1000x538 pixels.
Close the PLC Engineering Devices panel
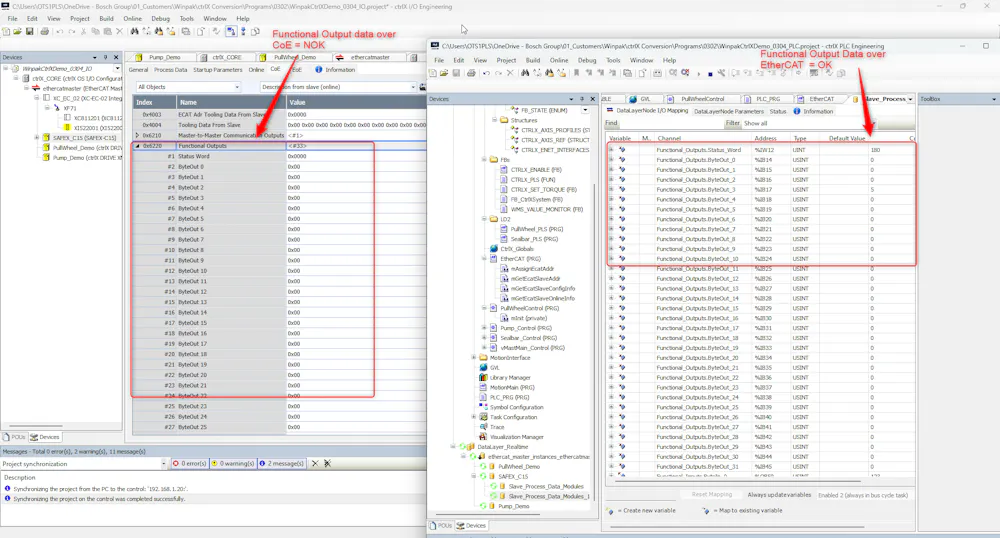[592, 99]
